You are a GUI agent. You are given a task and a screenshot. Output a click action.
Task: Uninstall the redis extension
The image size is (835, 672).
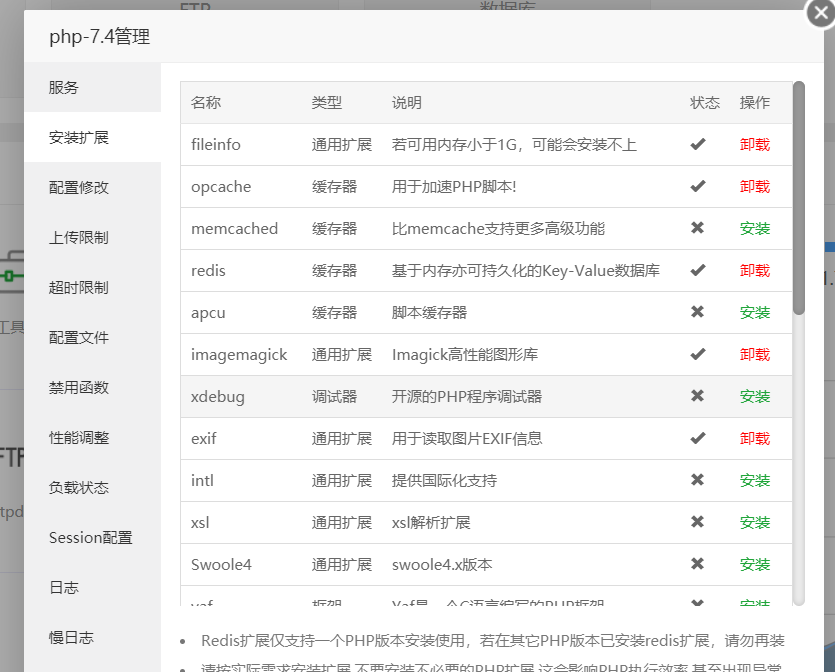click(755, 270)
